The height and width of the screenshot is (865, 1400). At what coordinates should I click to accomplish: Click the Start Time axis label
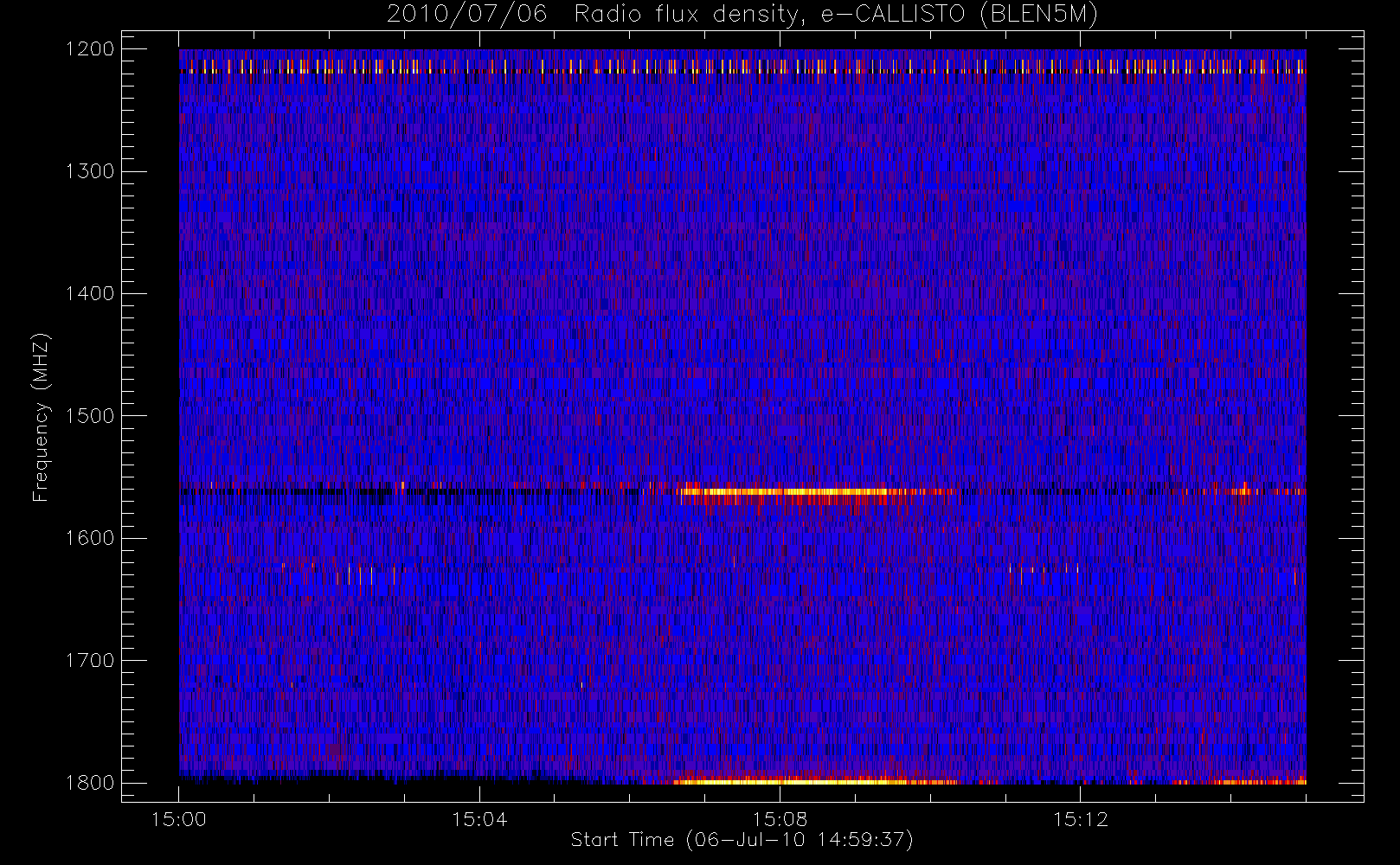coord(742,840)
